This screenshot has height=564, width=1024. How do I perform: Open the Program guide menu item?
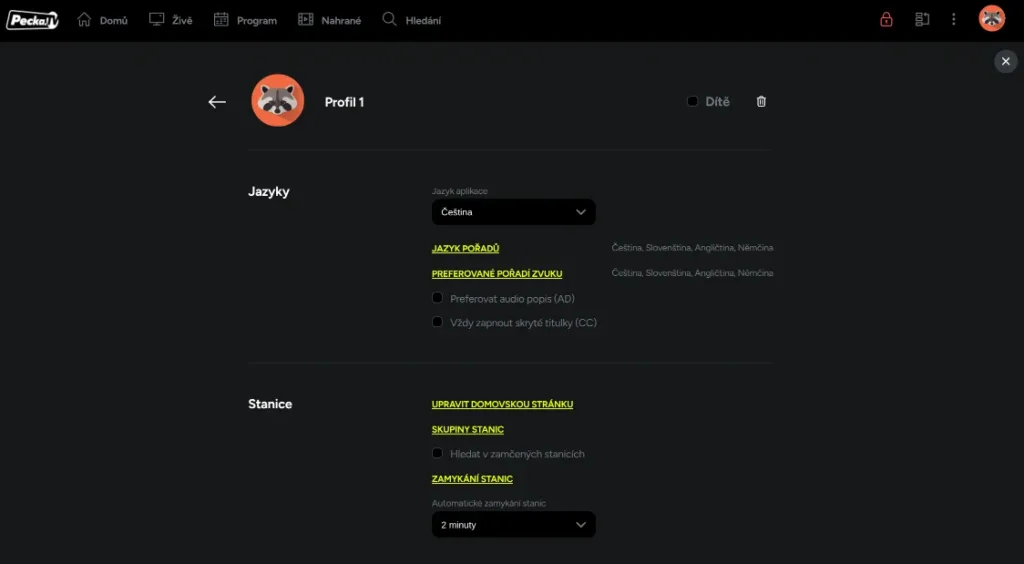pyautogui.click(x=245, y=20)
